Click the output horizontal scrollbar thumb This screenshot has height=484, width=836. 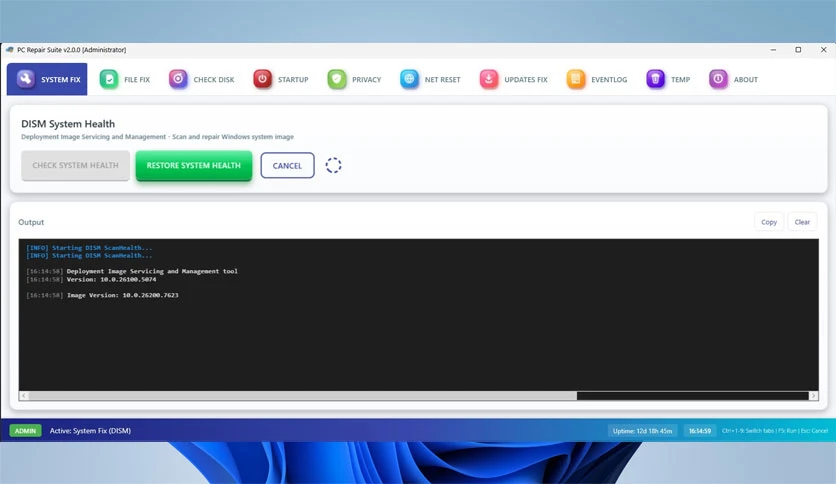(303, 396)
